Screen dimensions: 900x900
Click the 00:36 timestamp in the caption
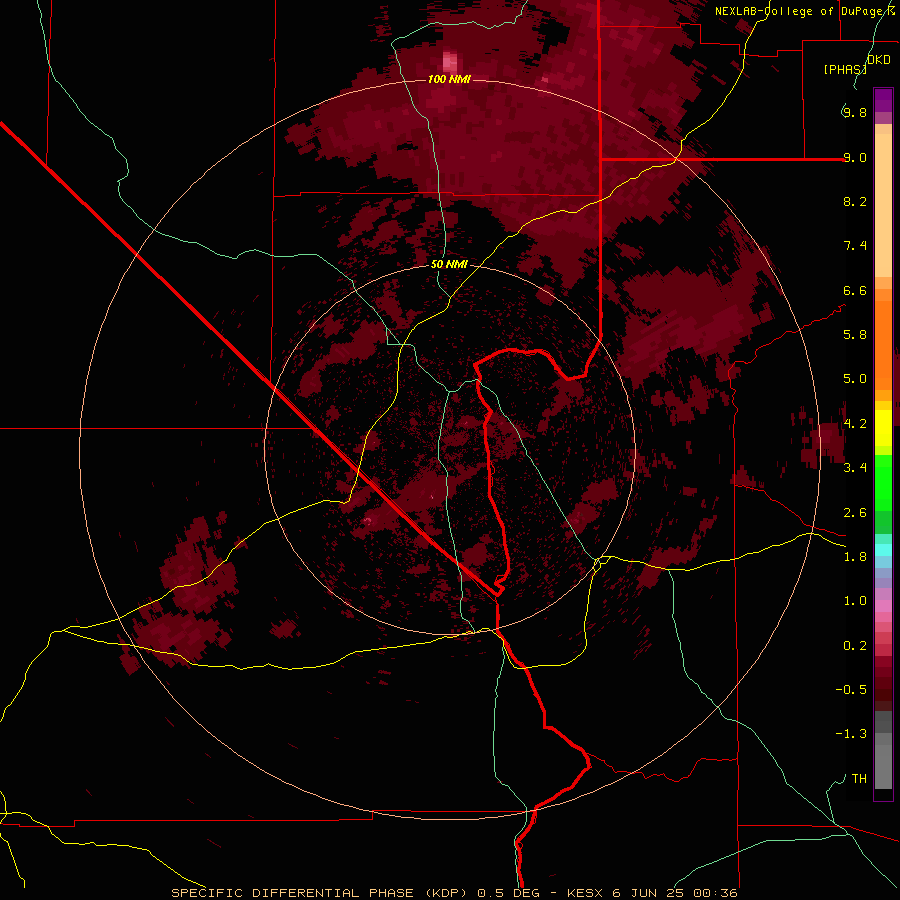coord(715,893)
